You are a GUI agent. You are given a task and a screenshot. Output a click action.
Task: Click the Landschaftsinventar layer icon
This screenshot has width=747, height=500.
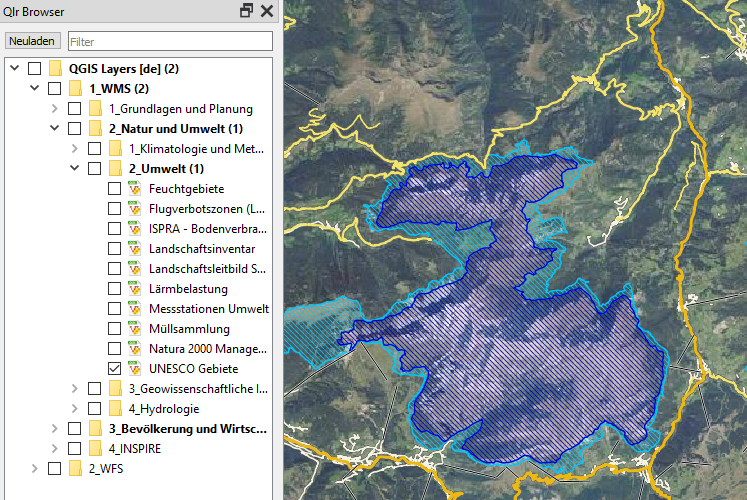point(135,249)
